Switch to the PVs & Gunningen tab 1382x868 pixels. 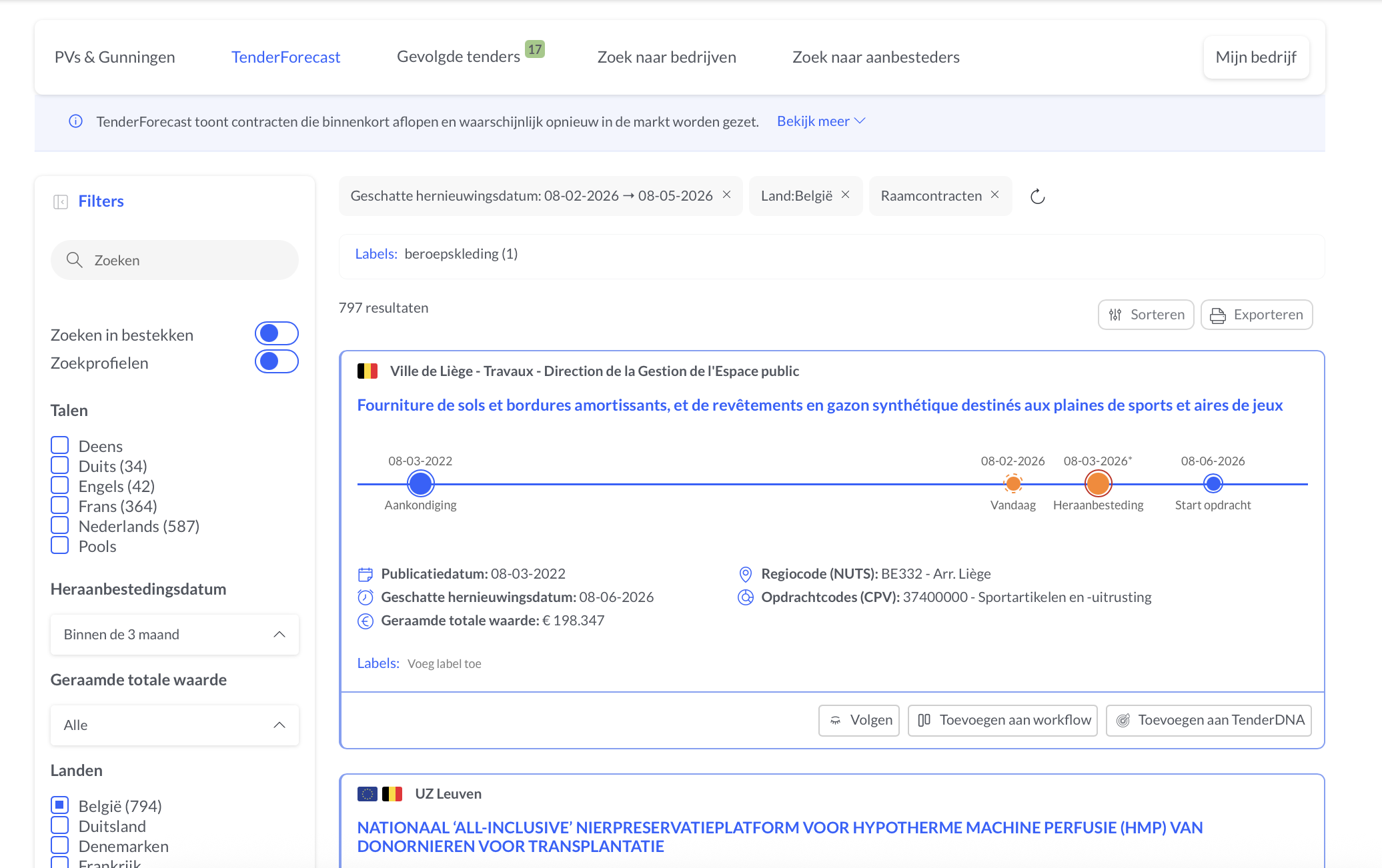(114, 57)
